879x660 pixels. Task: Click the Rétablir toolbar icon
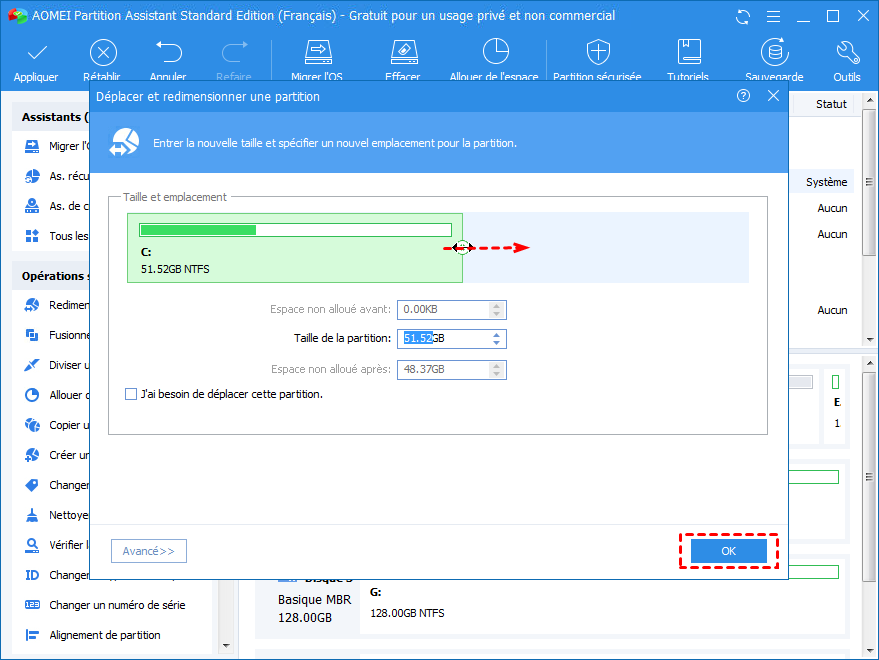[103, 53]
